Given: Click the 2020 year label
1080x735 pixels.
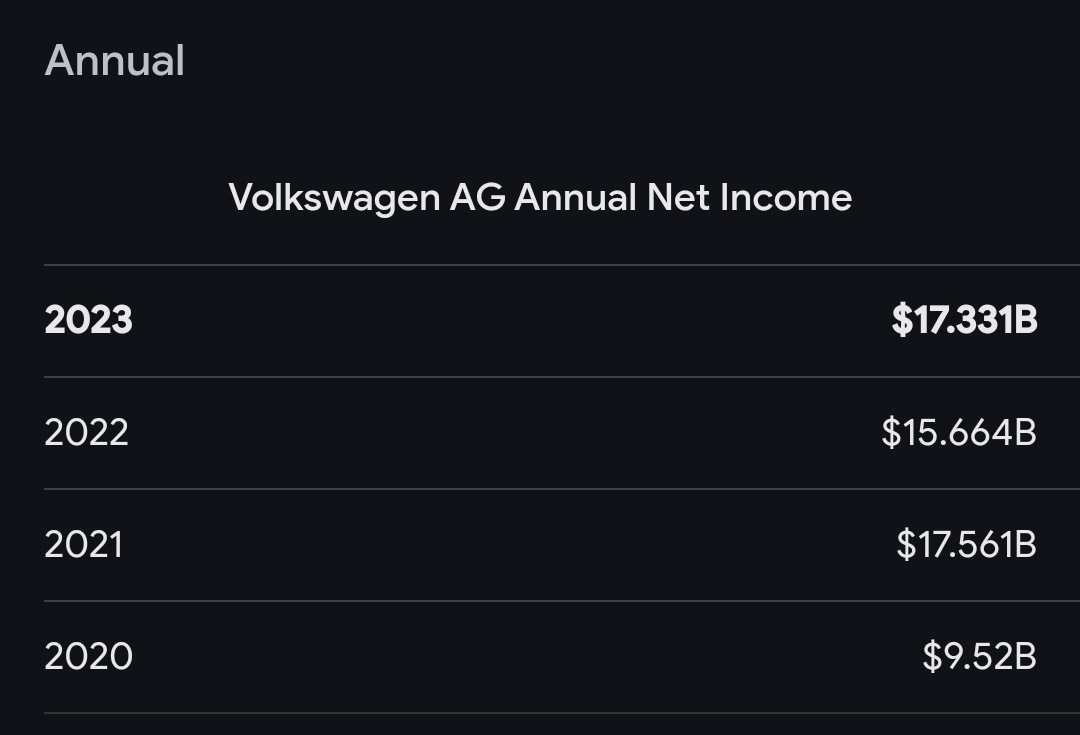Looking at the screenshot, I should pyautogui.click(x=88, y=656).
